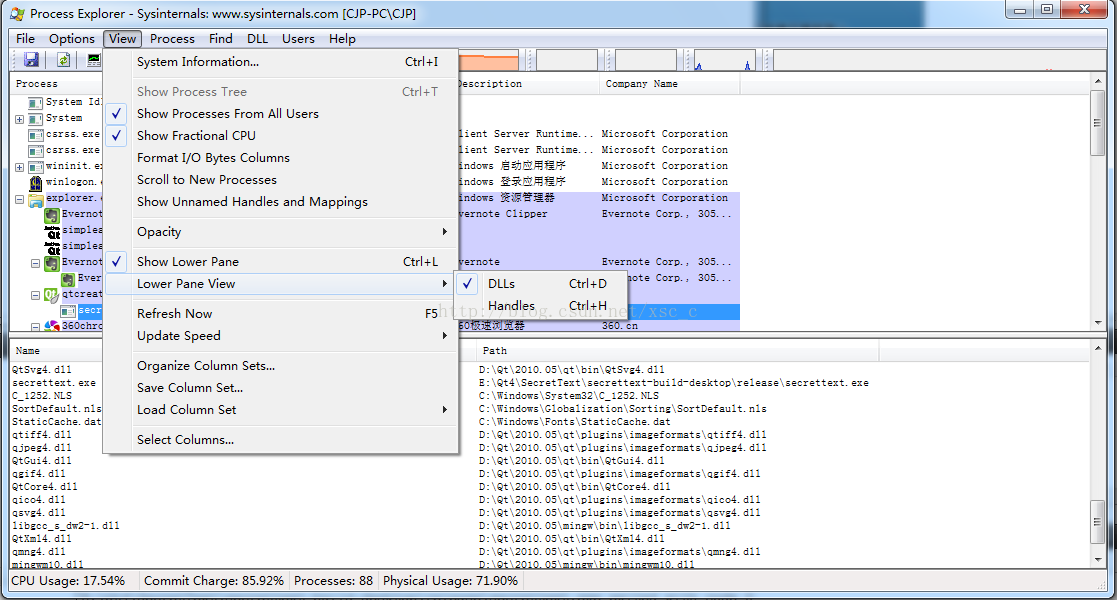Click lower pane vertical scrollbar thumb
1117x600 pixels.
pos(1098,522)
